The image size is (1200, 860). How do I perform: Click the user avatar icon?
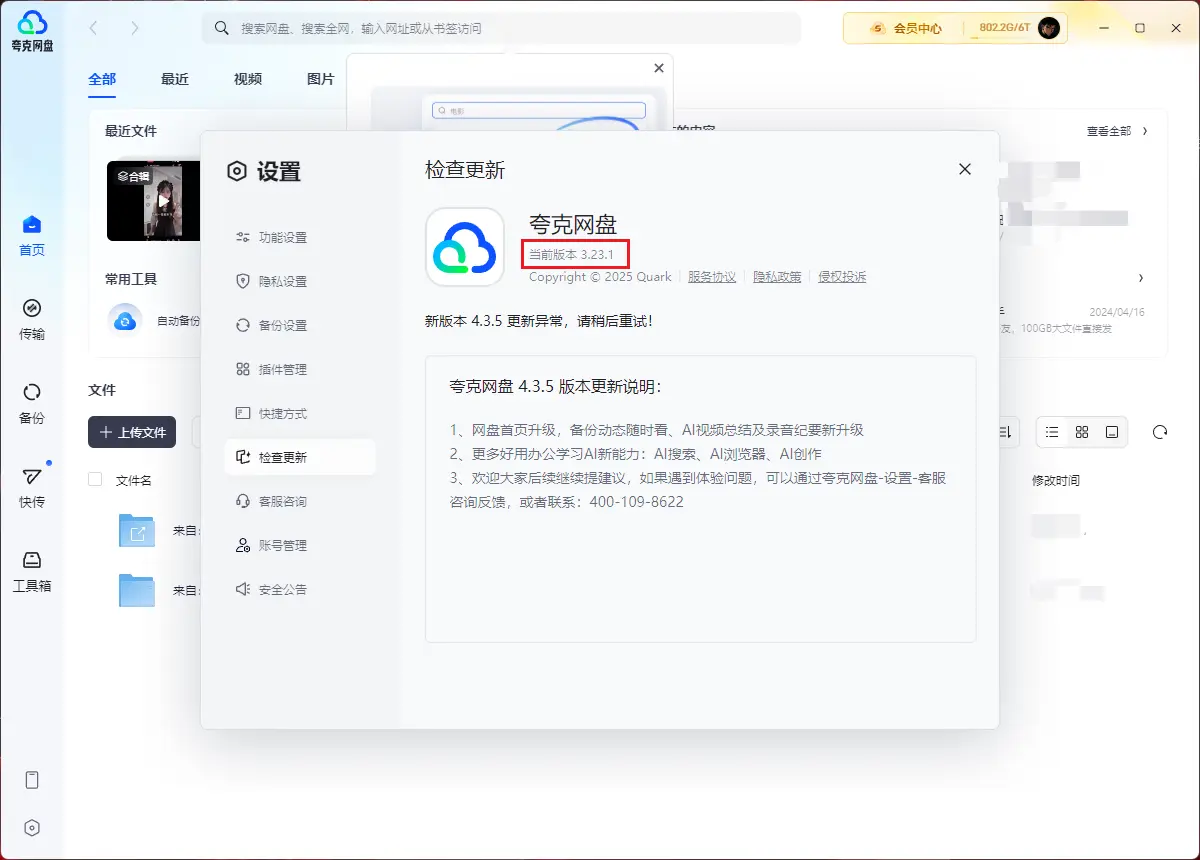[x=1049, y=28]
